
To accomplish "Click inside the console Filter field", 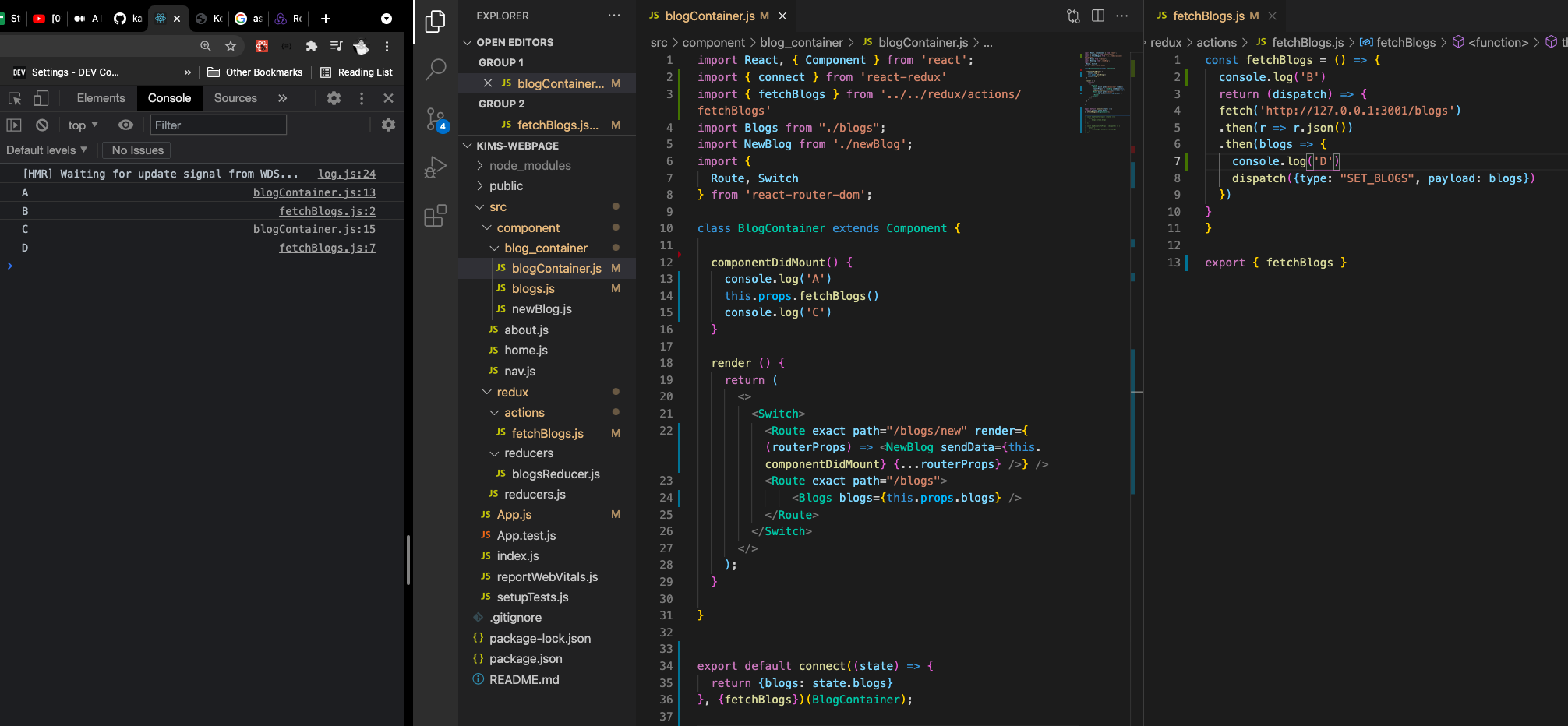I will tap(218, 125).
